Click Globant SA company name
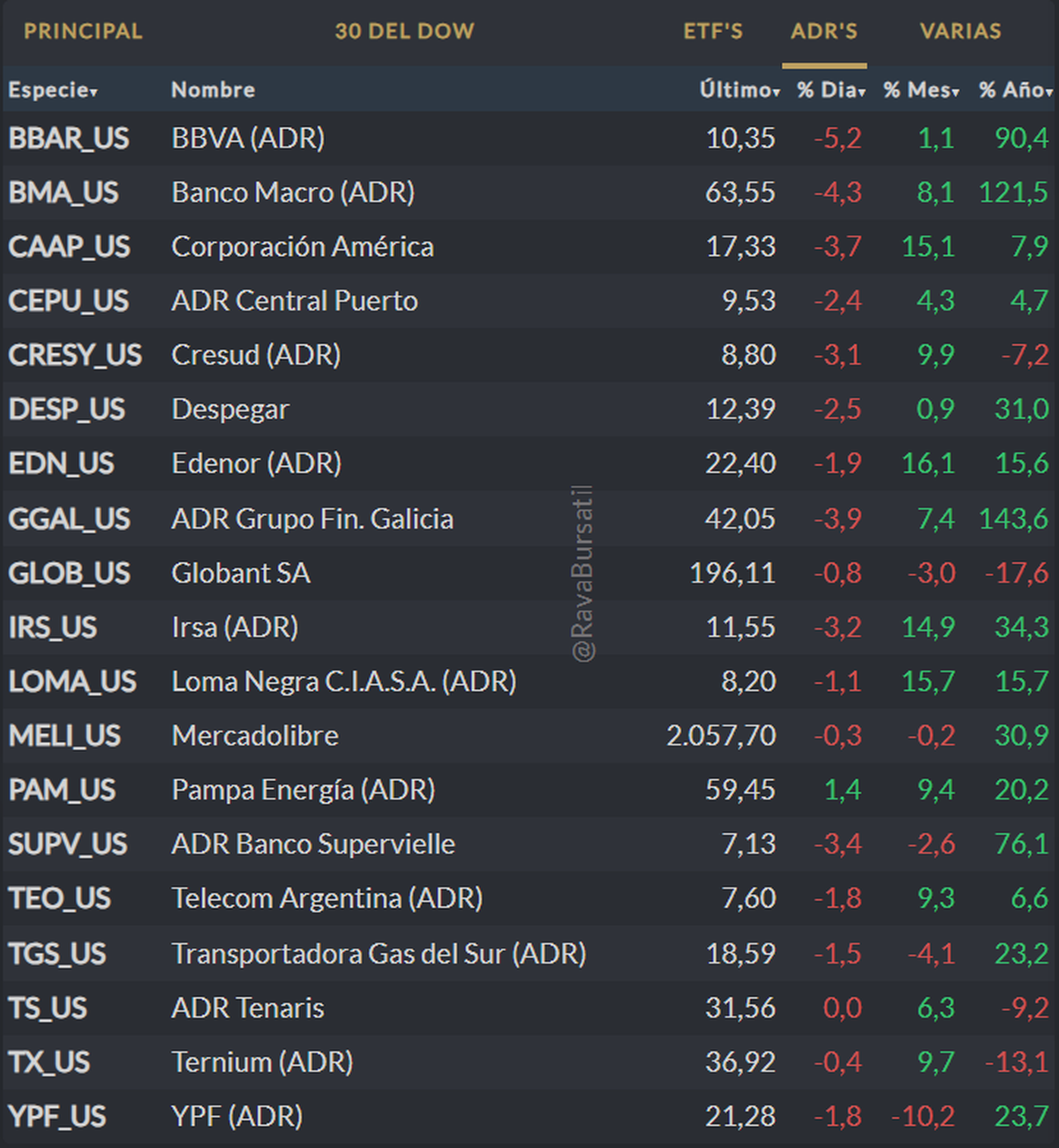 240,574
